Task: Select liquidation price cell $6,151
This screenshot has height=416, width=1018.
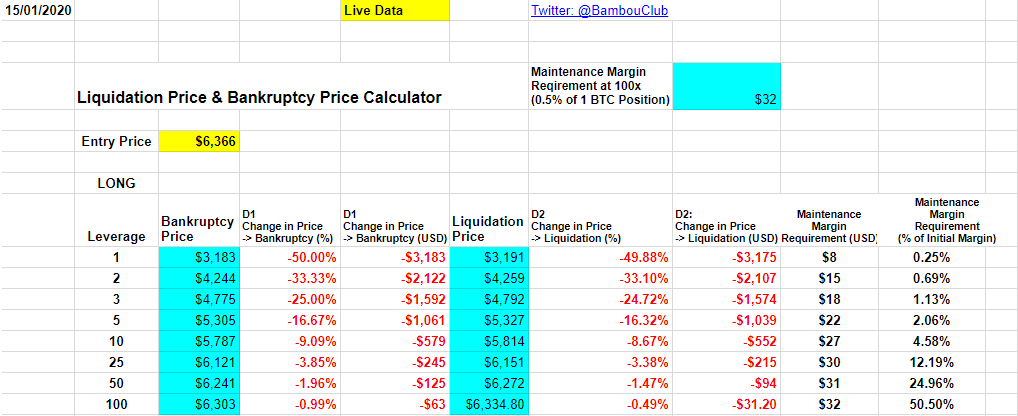Action: pos(490,362)
